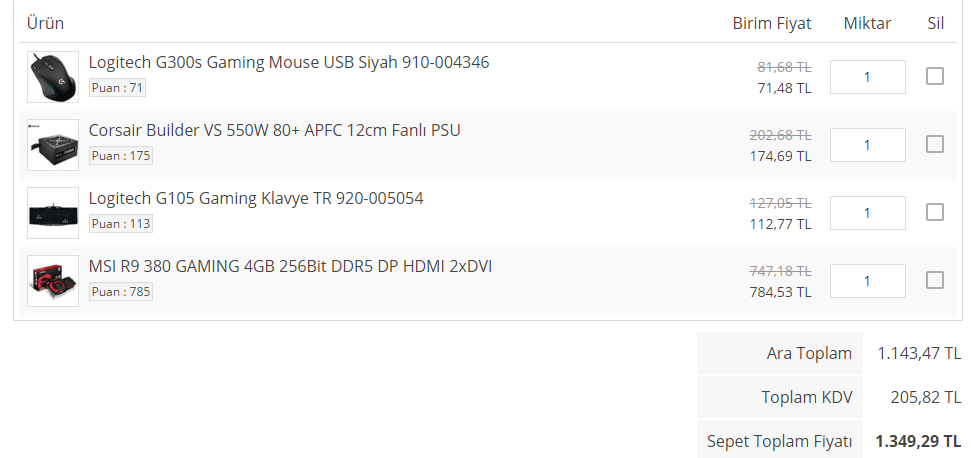Select delete checkbox for Logitech G105 keyboard
Viewport: 971px width, 458px height.
935,212
